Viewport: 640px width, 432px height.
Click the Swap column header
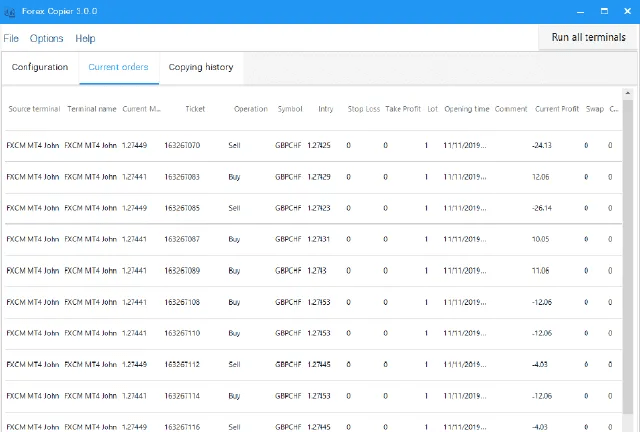point(595,109)
